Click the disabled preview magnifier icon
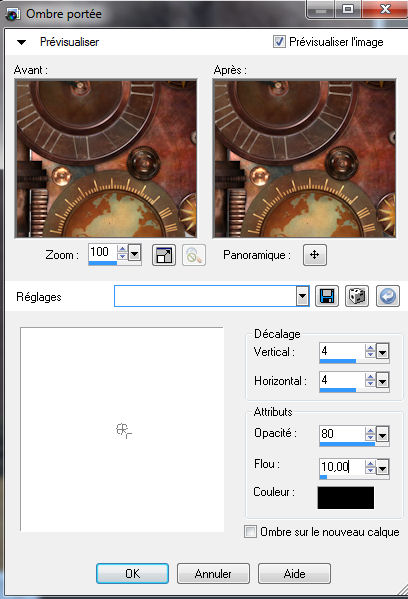This screenshot has width=408, height=599. (x=194, y=255)
